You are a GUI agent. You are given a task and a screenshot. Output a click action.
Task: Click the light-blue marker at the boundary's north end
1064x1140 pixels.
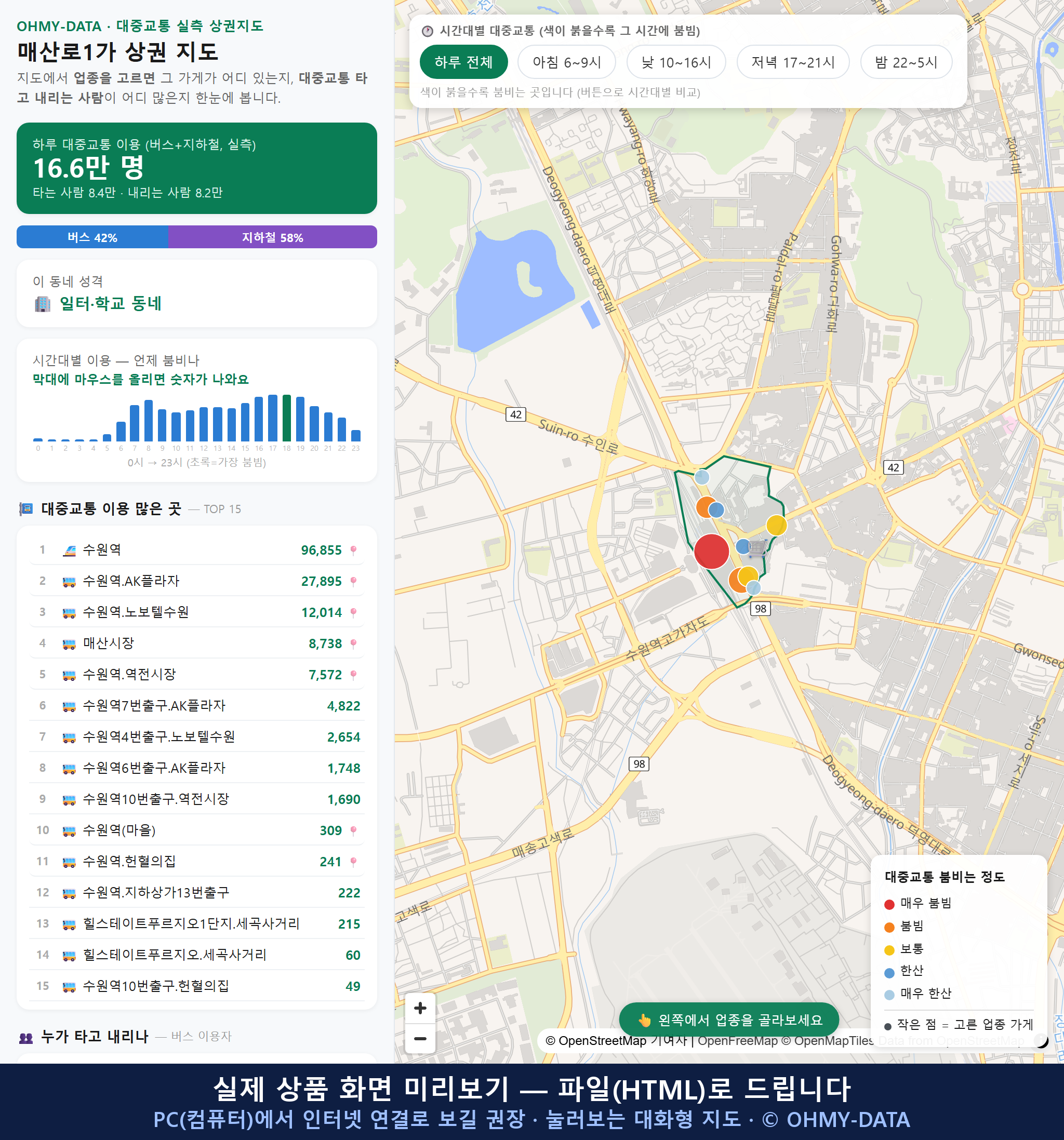701,477
